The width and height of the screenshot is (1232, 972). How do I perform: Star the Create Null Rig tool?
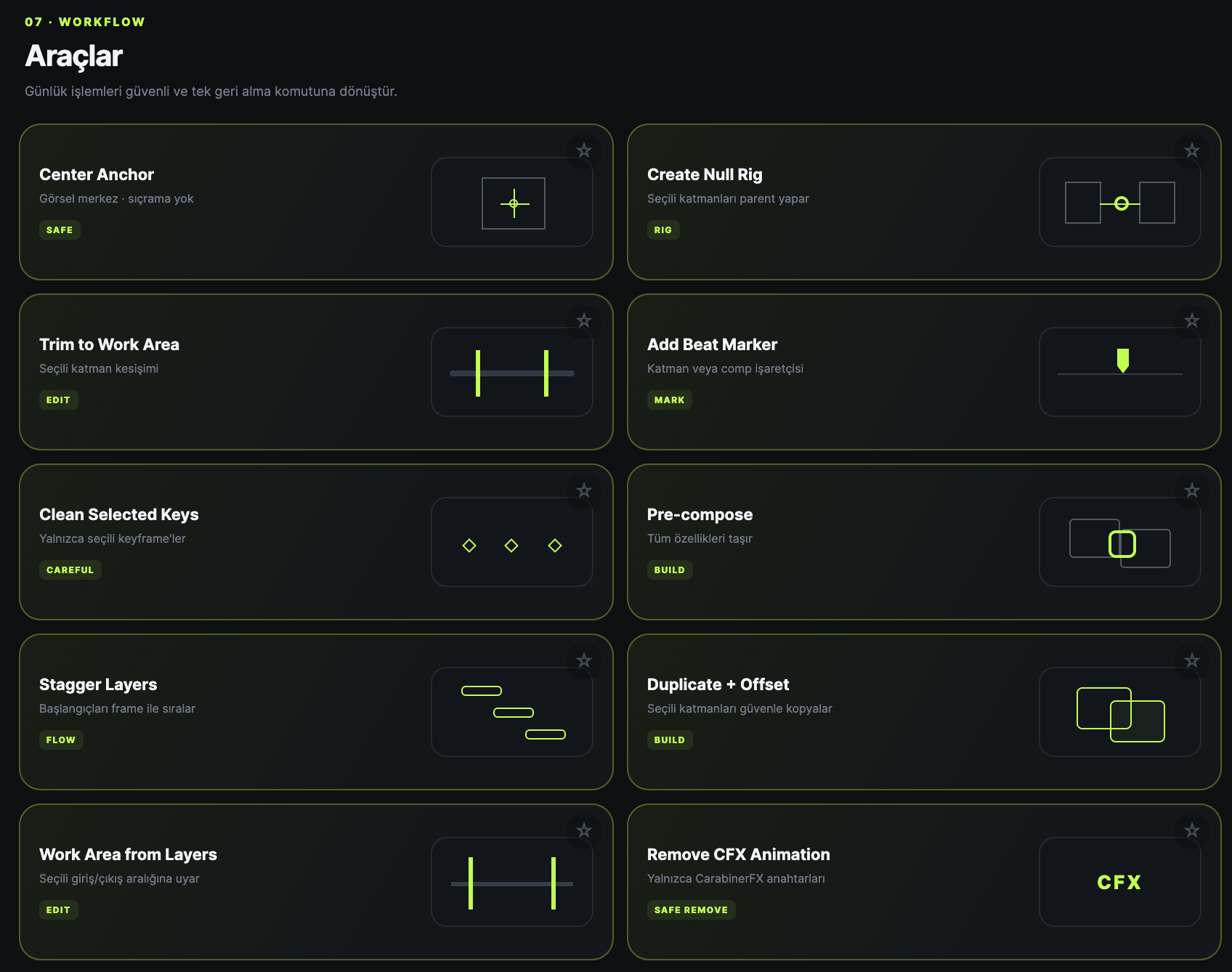pyautogui.click(x=1192, y=151)
